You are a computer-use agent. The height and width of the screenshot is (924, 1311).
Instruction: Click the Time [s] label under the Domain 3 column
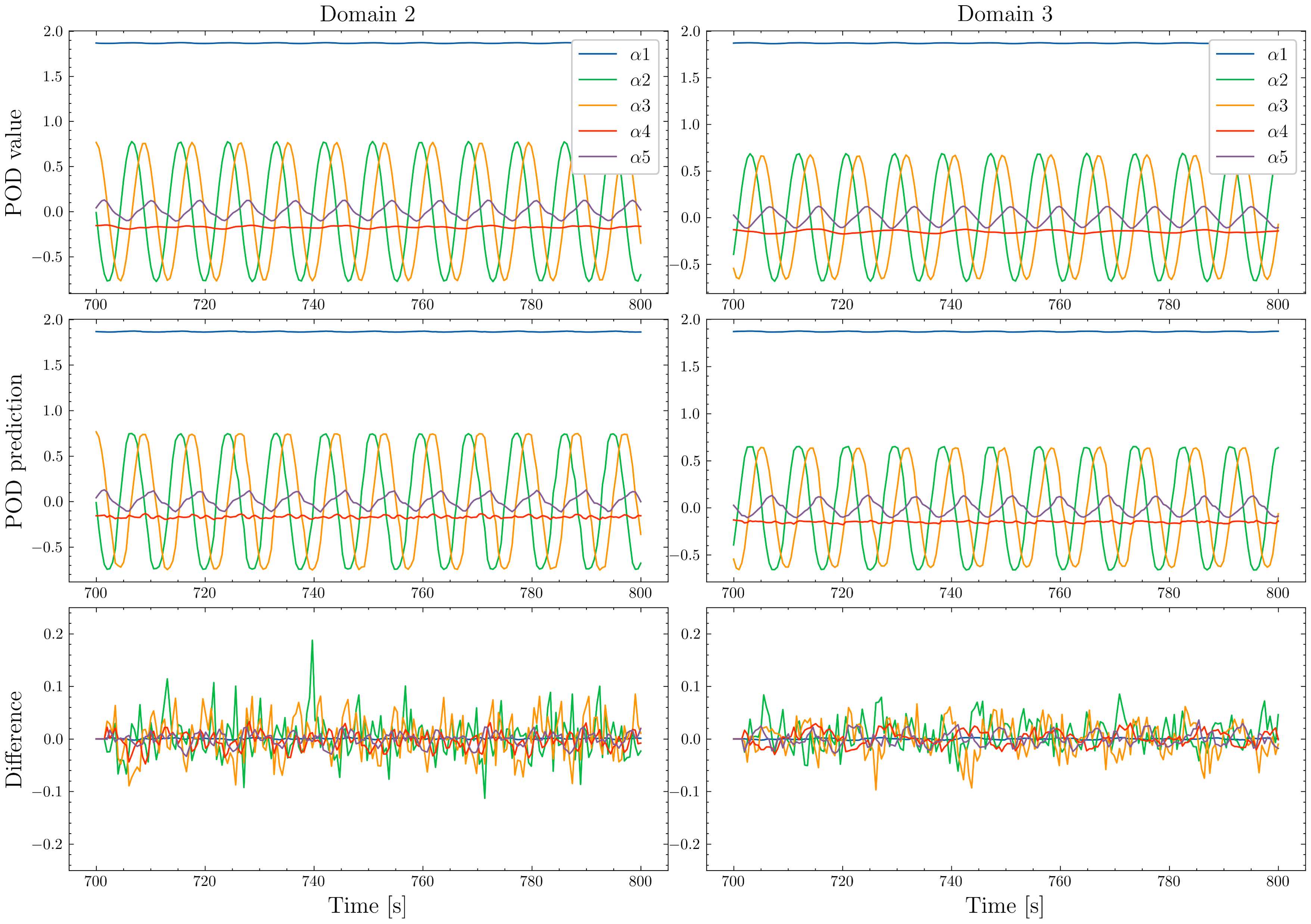pos(1005,906)
